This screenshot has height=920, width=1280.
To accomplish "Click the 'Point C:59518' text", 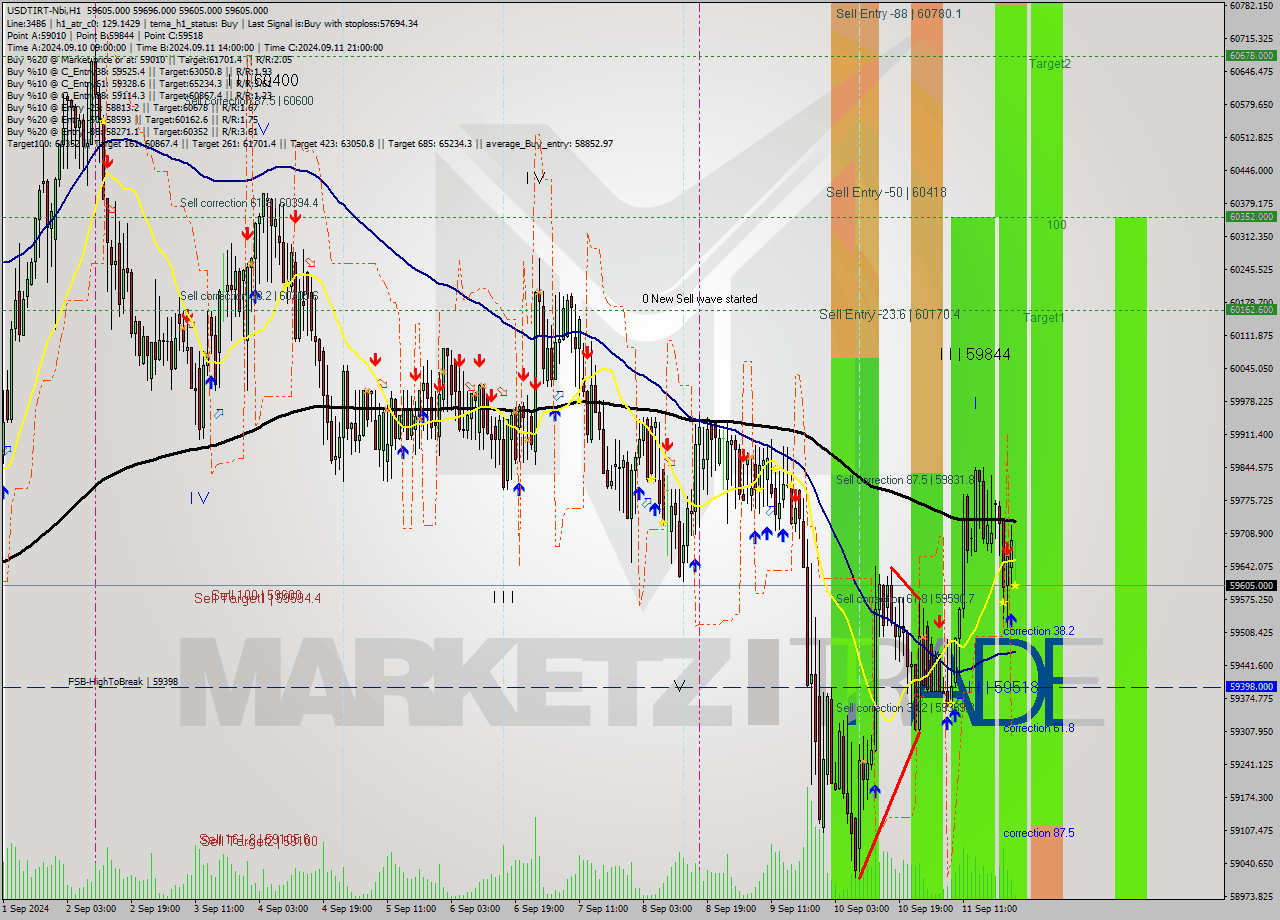I will pyautogui.click(x=172, y=35).
